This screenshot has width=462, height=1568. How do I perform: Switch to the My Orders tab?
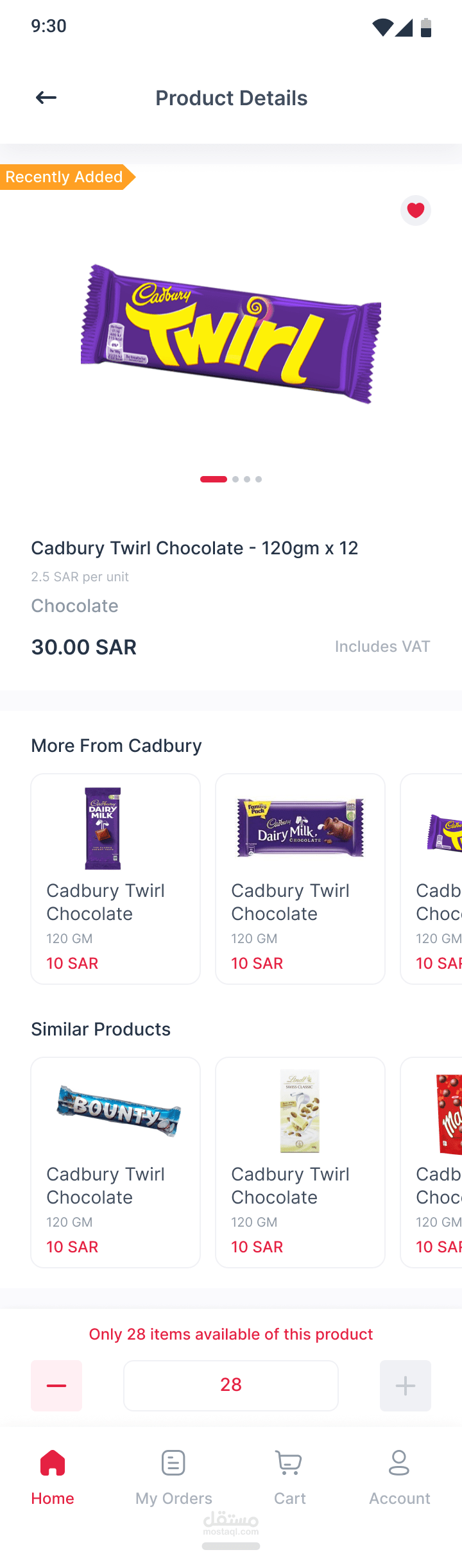[173, 1477]
